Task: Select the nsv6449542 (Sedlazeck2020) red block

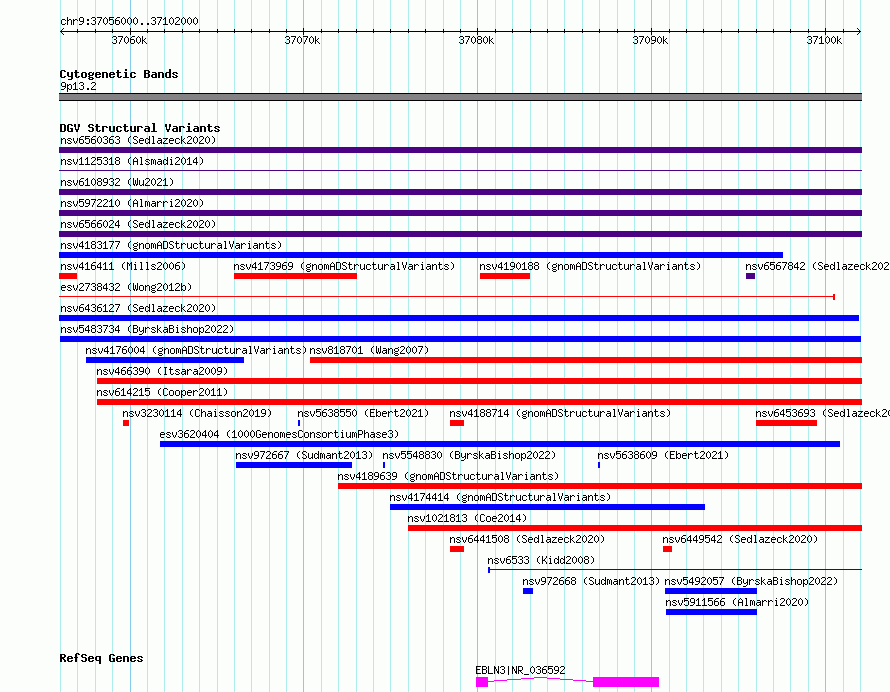Action: (x=668, y=549)
